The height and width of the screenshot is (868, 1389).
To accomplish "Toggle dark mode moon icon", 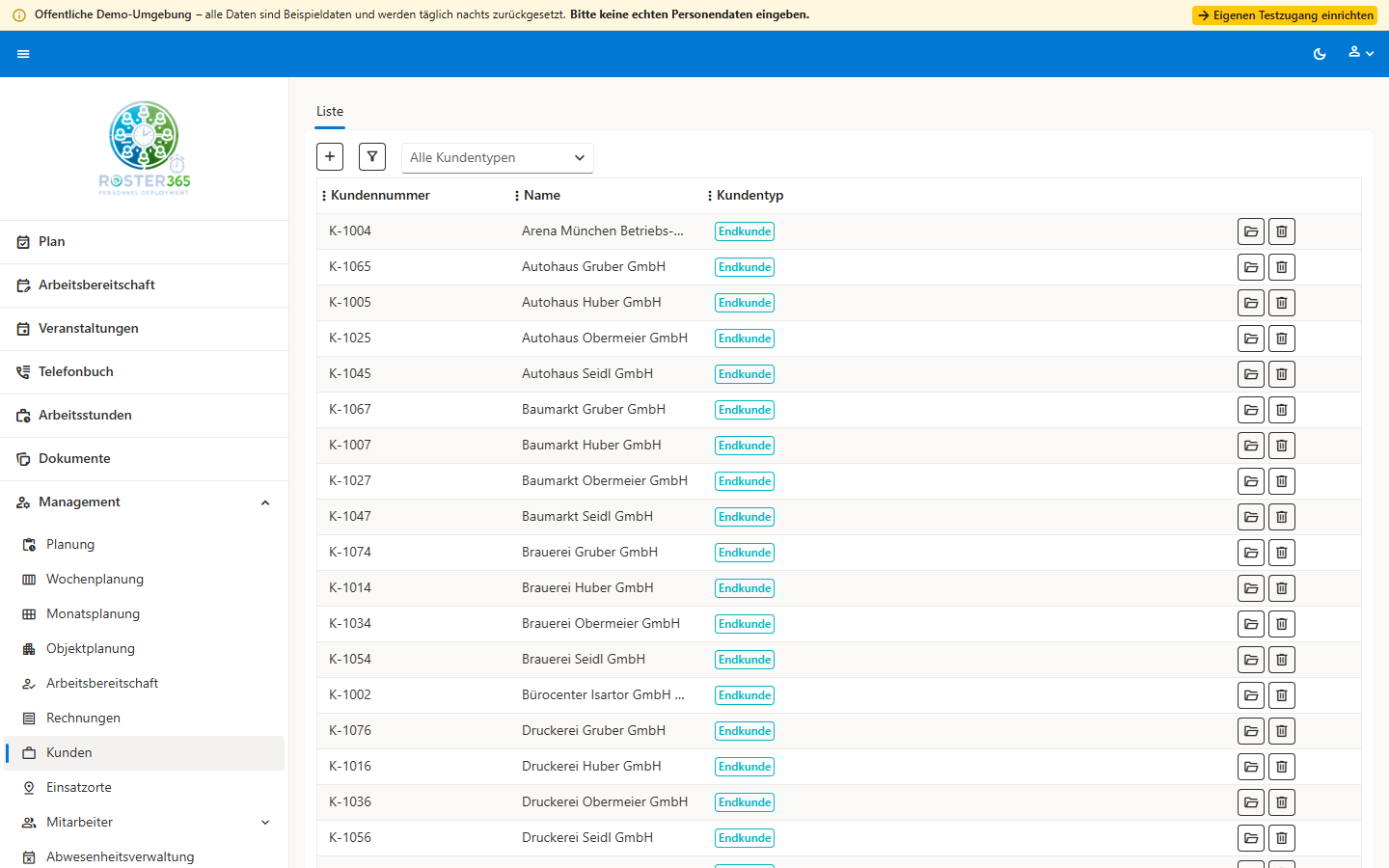I will click(1320, 54).
